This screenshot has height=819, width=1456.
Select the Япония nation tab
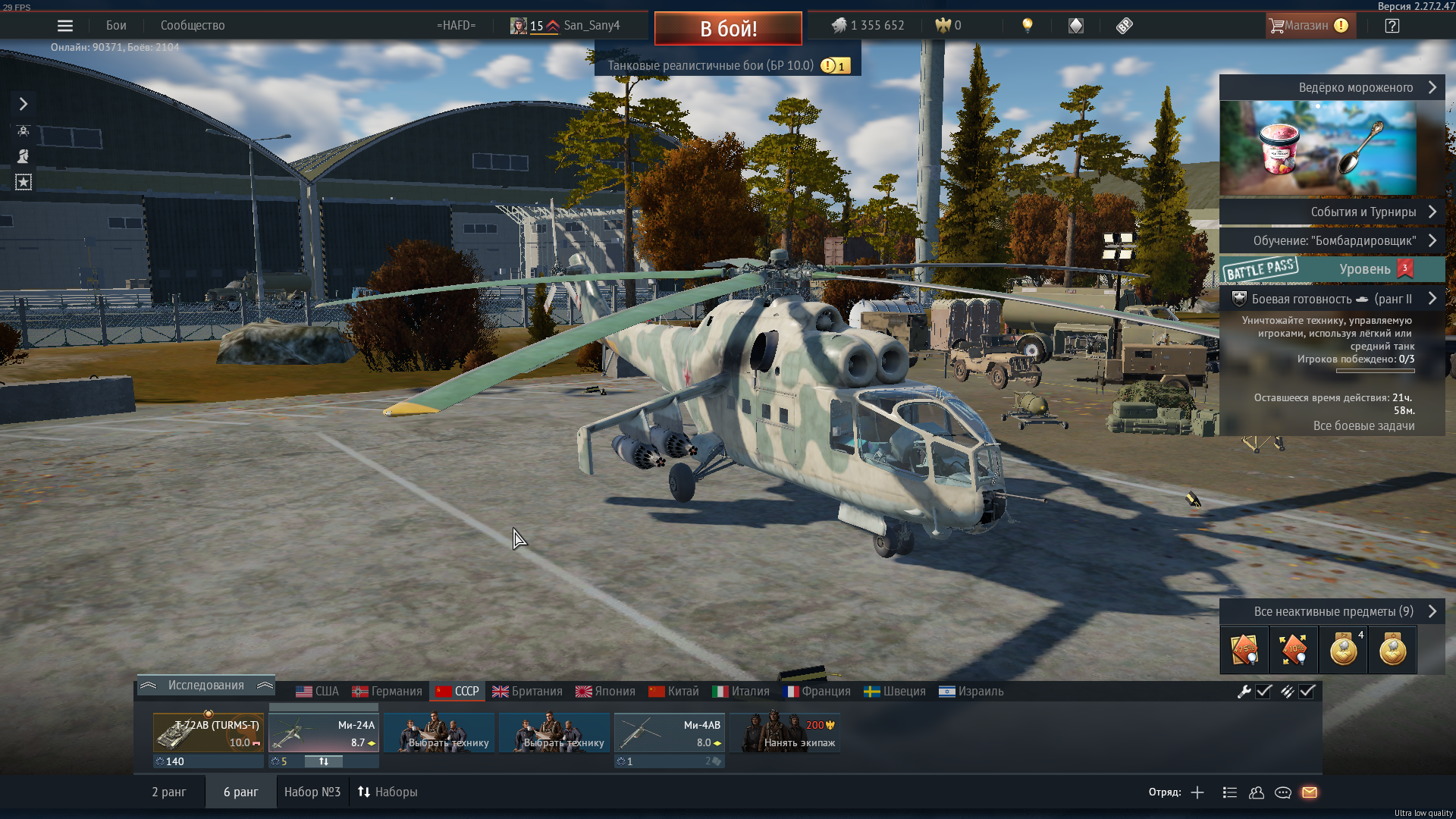(605, 692)
